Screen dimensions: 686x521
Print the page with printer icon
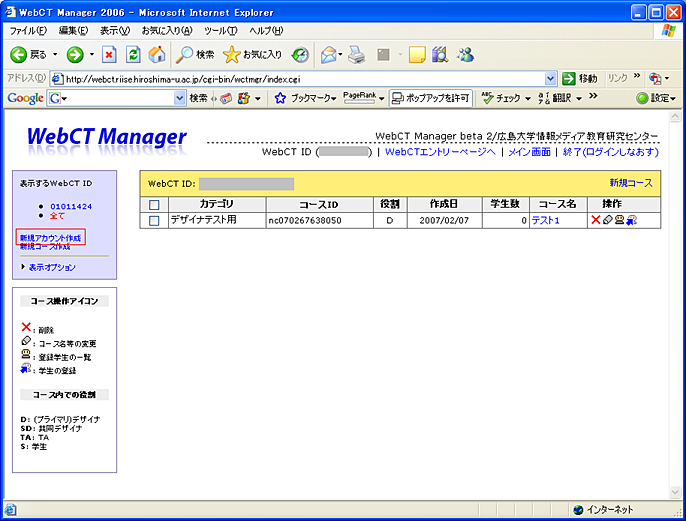click(357, 55)
